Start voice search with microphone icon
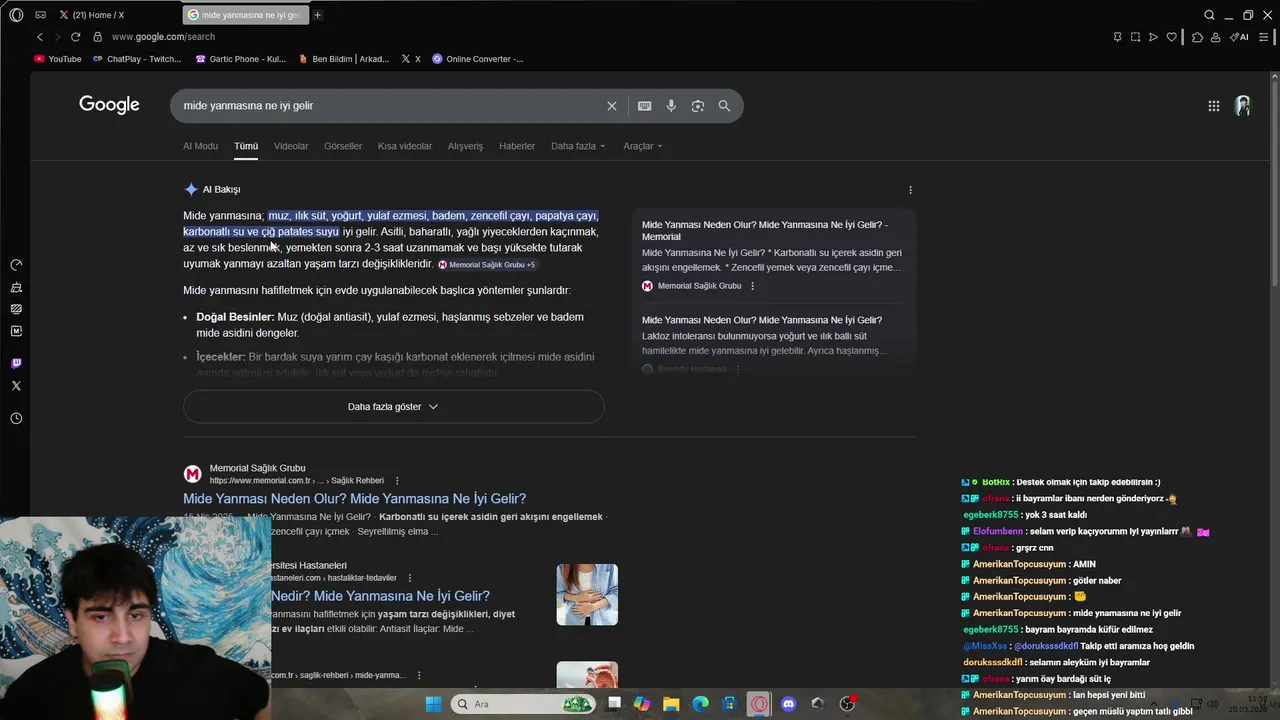1280x720 pixels. pyautogui.click(x=671, y=106)
